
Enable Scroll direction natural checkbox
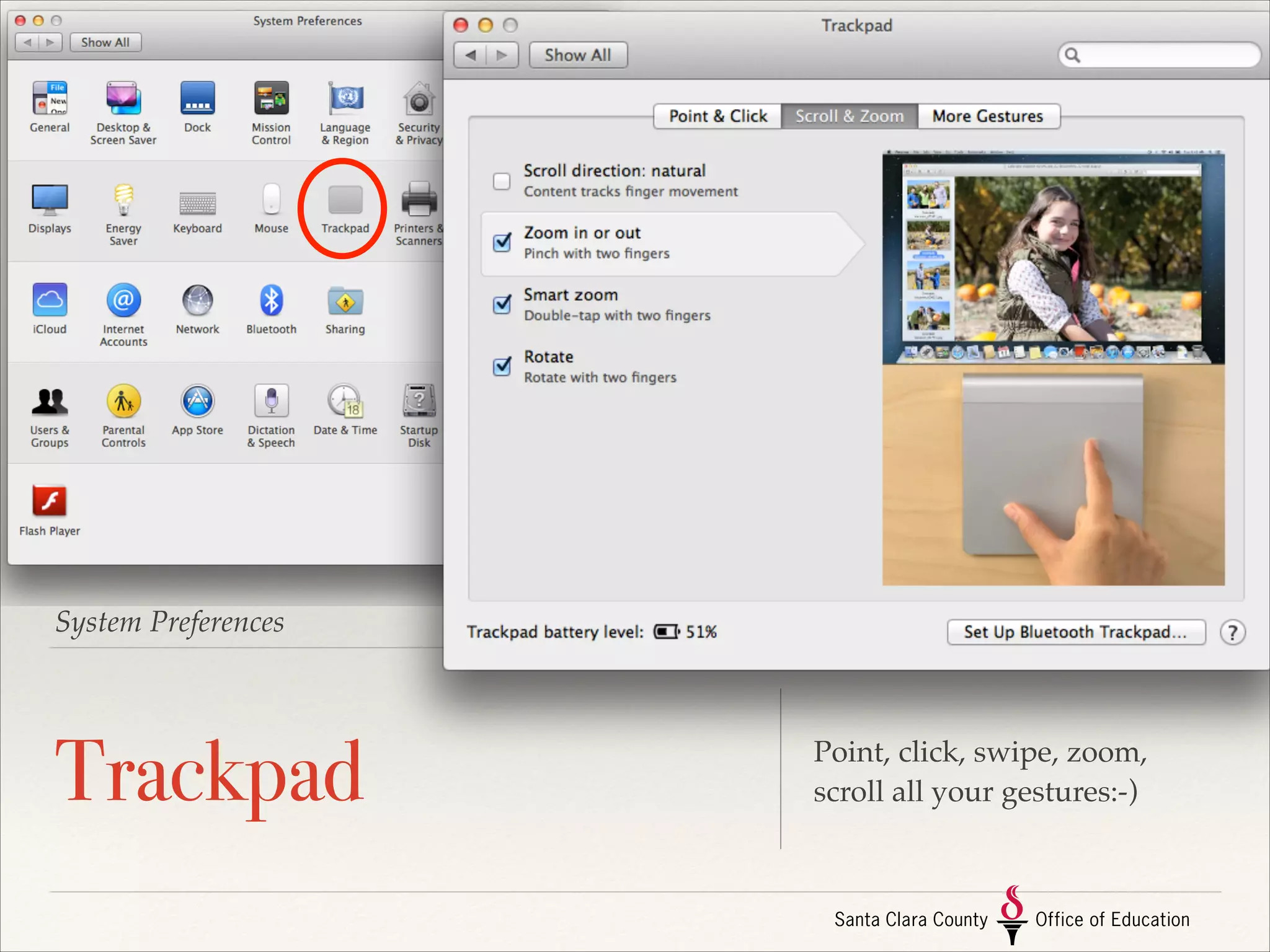502,181
